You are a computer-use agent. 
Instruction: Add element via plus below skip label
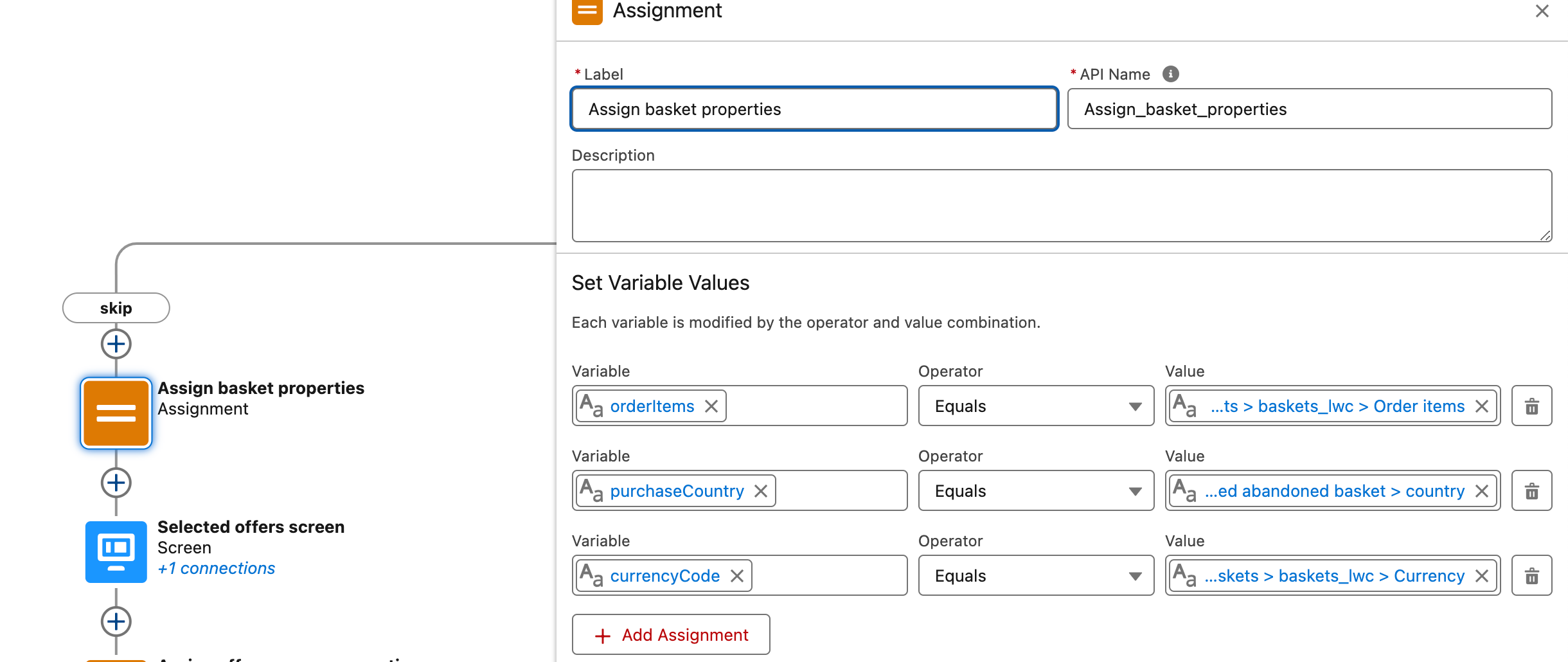pos(116,344)
